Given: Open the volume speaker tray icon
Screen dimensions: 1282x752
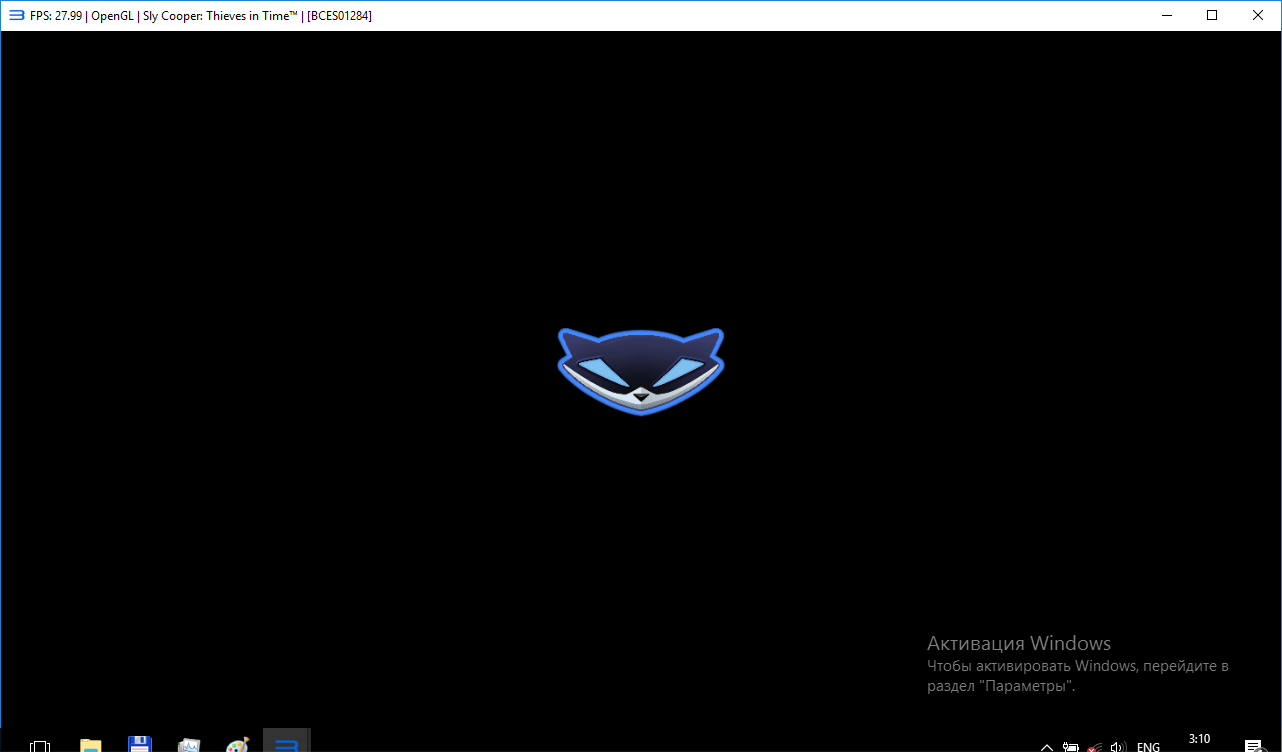Looking at the screenshot, I should [1118, 746].
